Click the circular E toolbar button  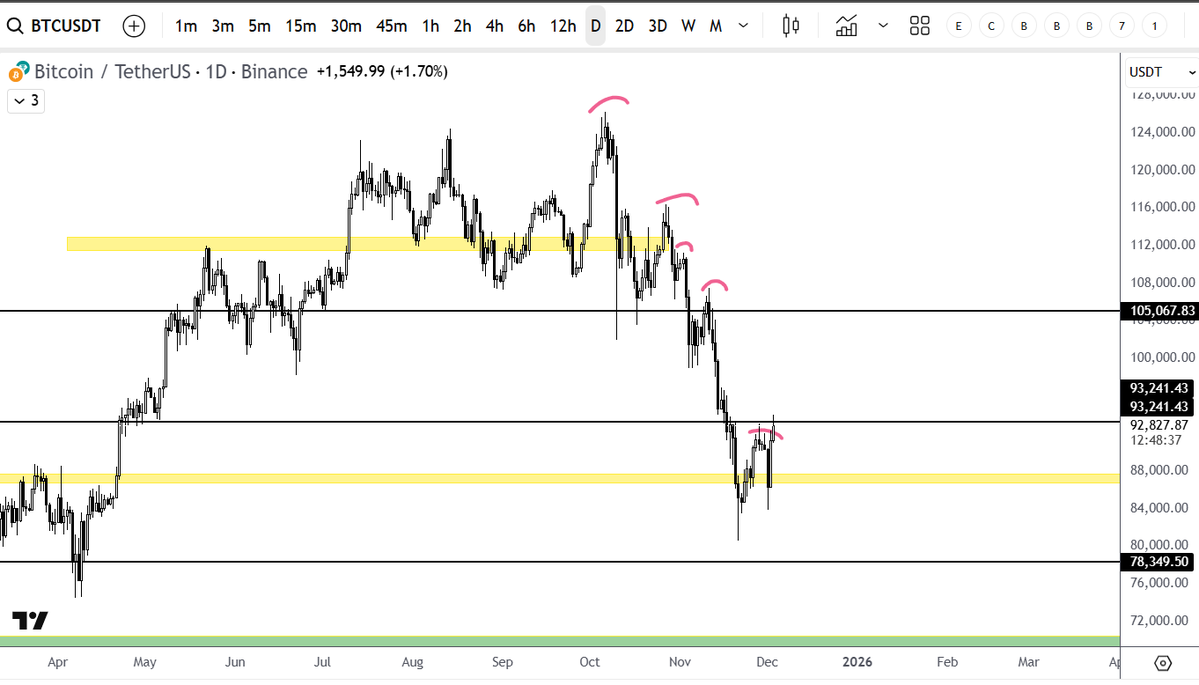coord(958,26)
